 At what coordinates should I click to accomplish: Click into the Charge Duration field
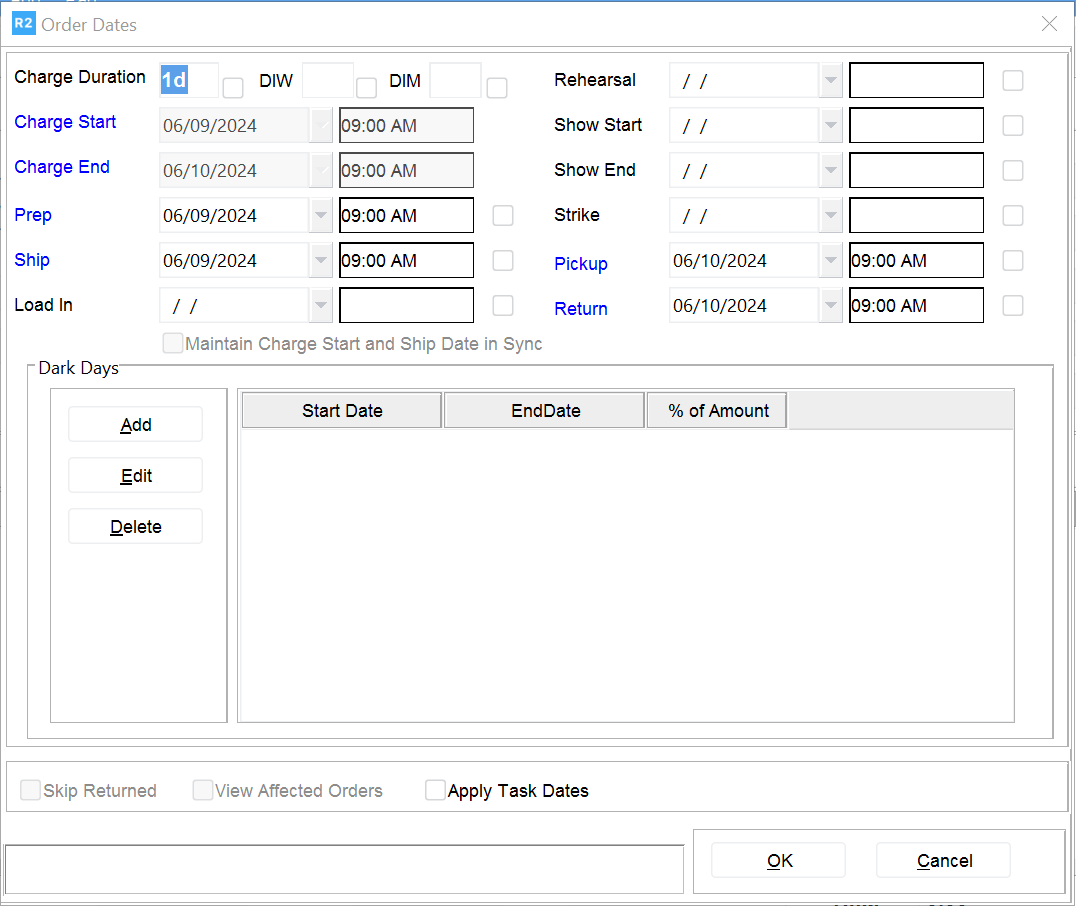pyautogui.click(x=188, y=80)
